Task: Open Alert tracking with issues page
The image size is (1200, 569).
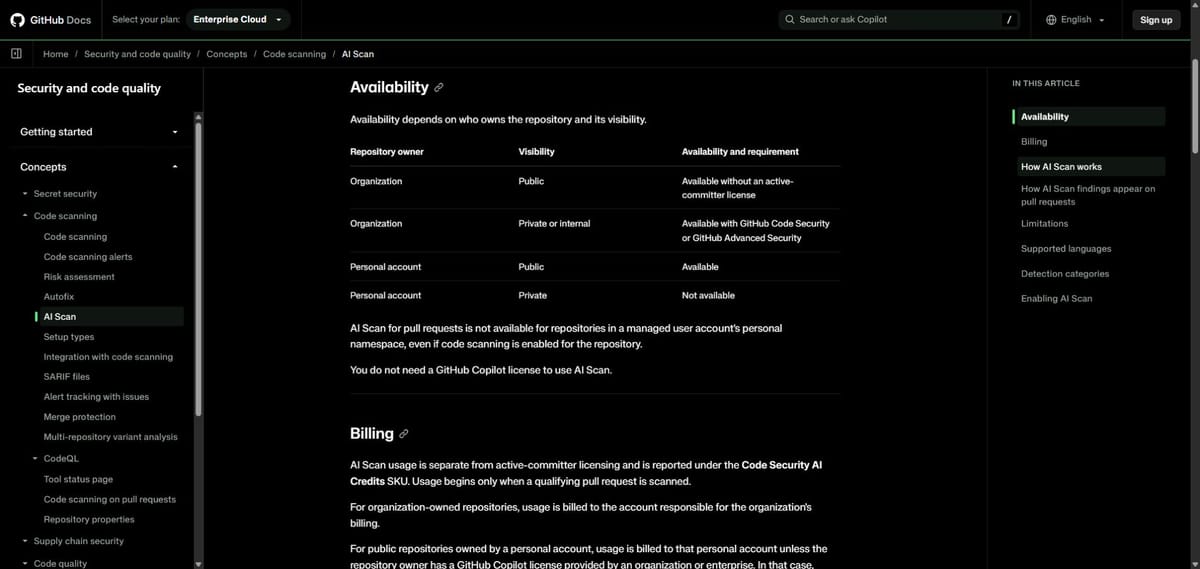Action: point(96,397)
